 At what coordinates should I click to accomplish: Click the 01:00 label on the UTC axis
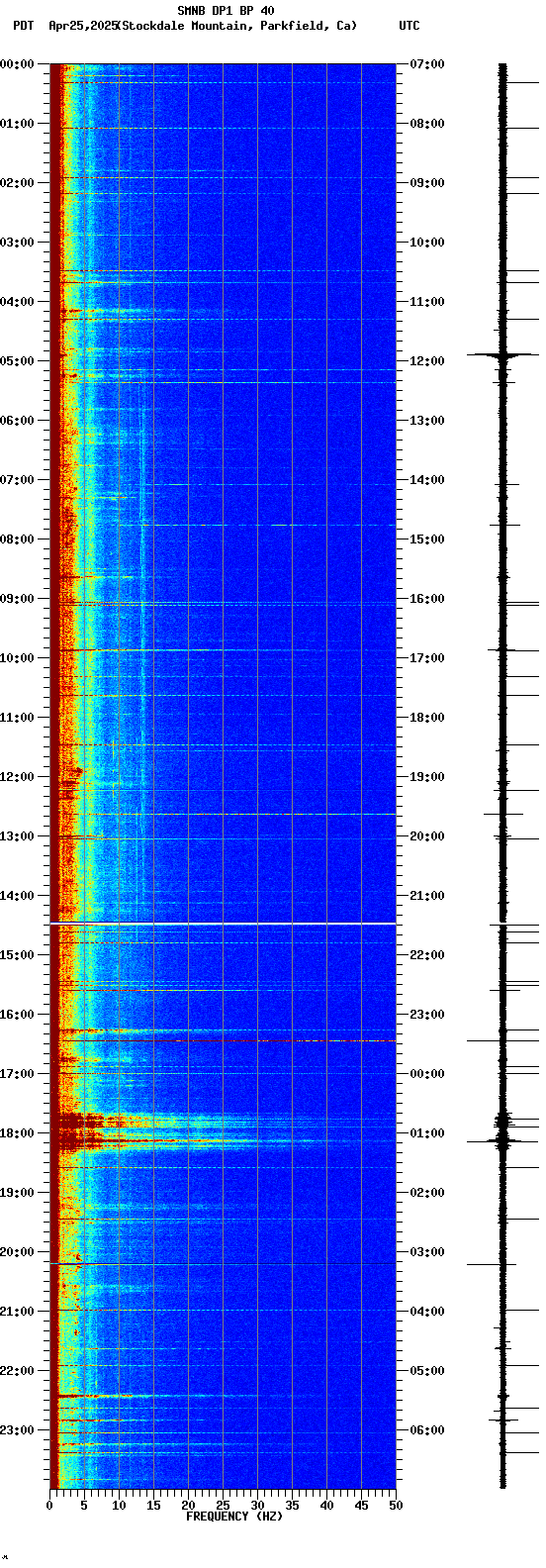pos(427,1133)
